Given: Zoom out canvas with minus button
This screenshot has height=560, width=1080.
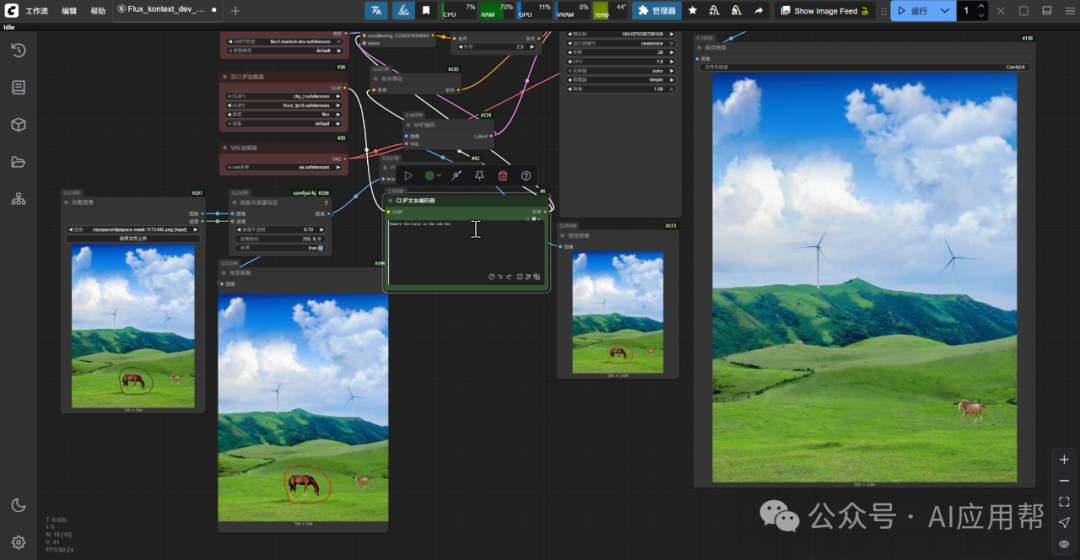Looking at the screenshot, I should pyautogui.click(x=1064, y=481).
